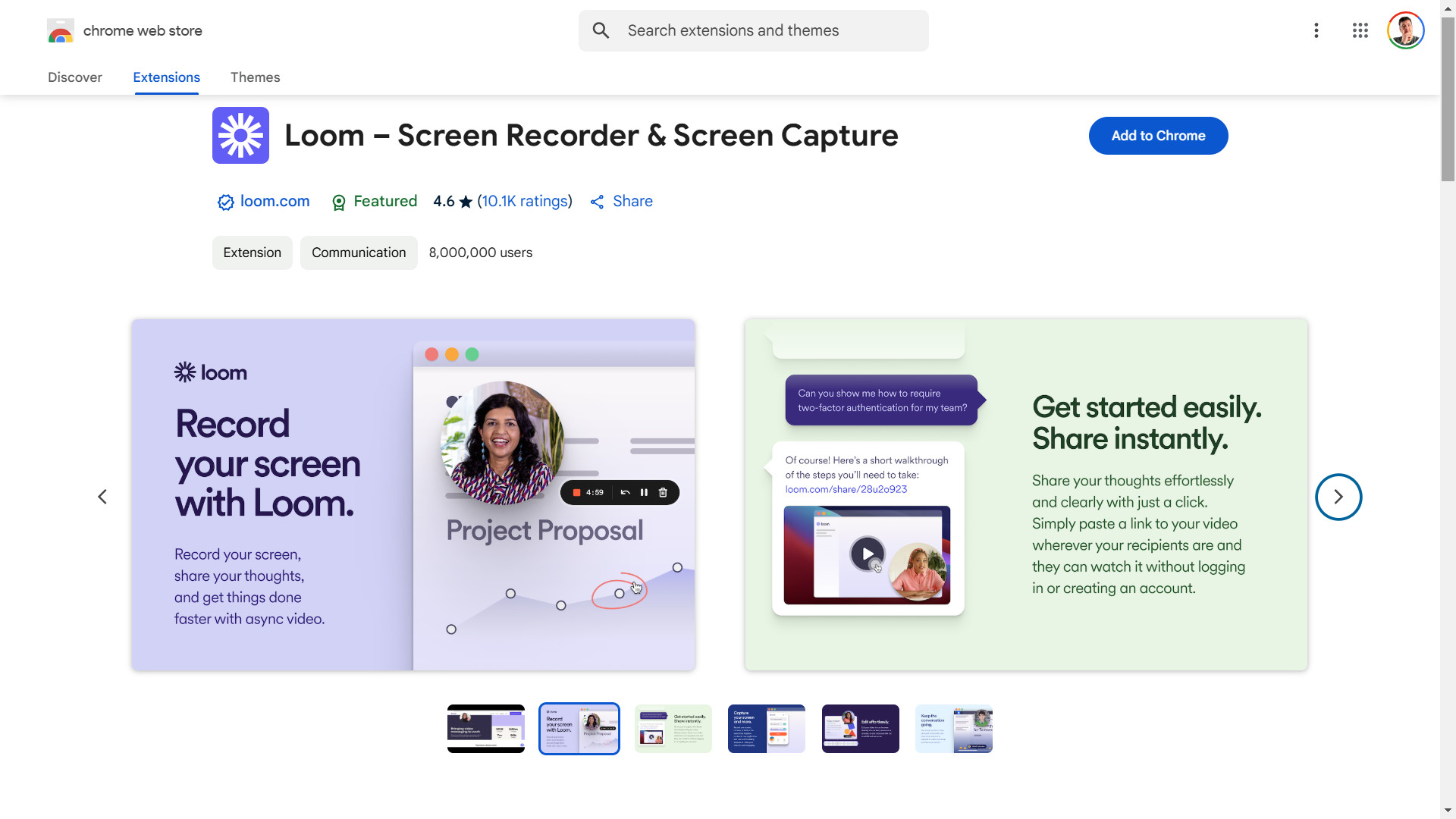Viewport: 1456px width, 819px height.
Task: Open the Record your screen with Loom slide
Action: pyautogui.click(x=413, y=494)
